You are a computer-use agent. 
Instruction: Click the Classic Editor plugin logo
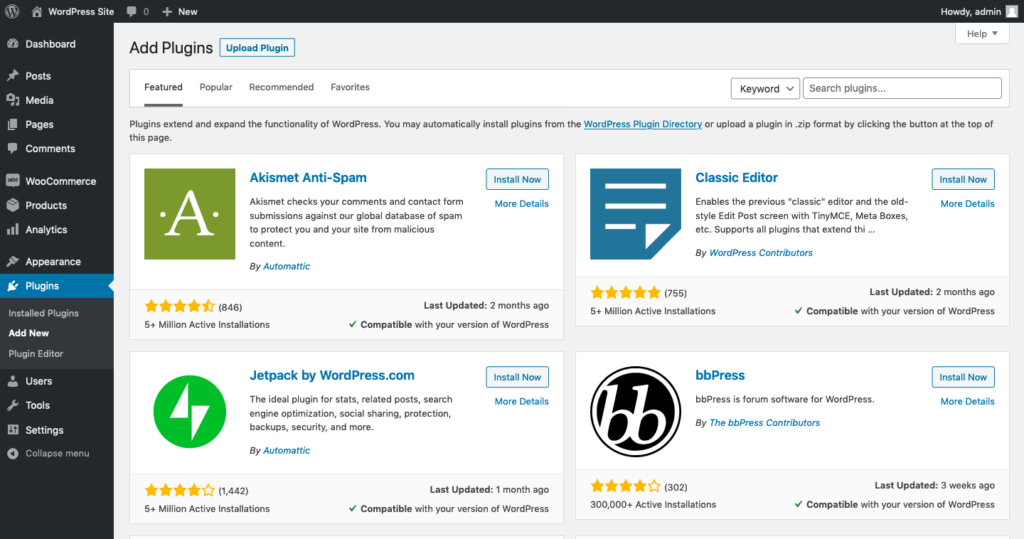click(635, 214)
